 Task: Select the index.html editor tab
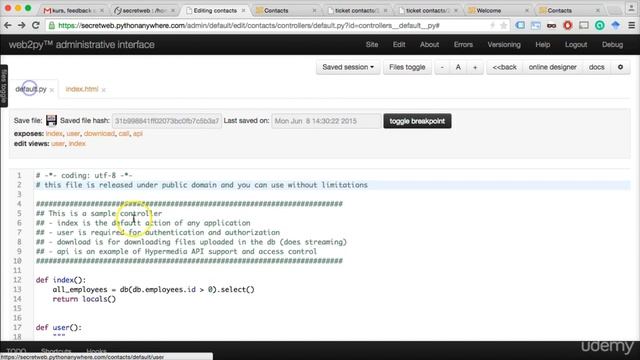pos(82,89)
